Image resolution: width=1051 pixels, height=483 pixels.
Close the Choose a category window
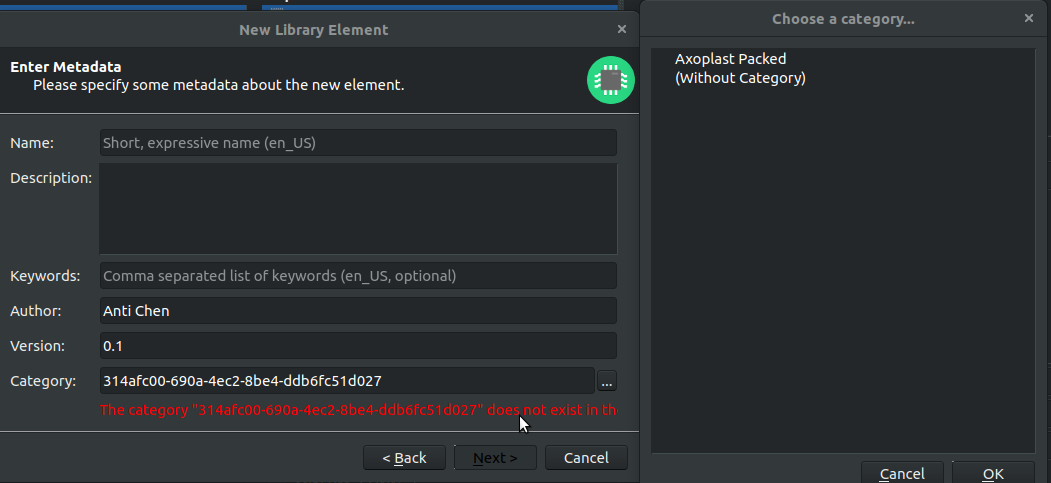tap(1029, 18)
